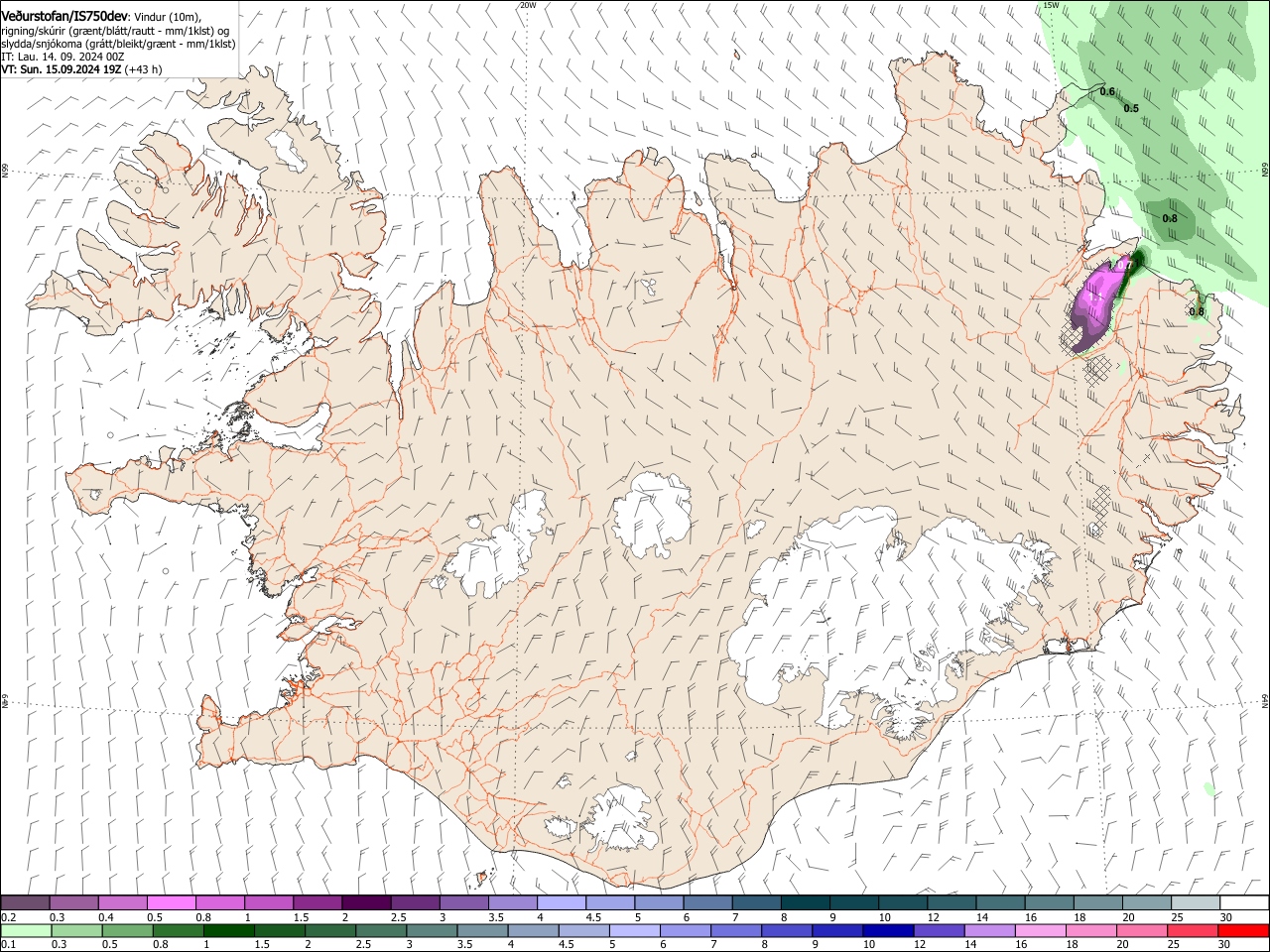
Task: Click the dark green 0.8 rain cell offshore
Action: pyautogui.click(x=1170, y=219)
